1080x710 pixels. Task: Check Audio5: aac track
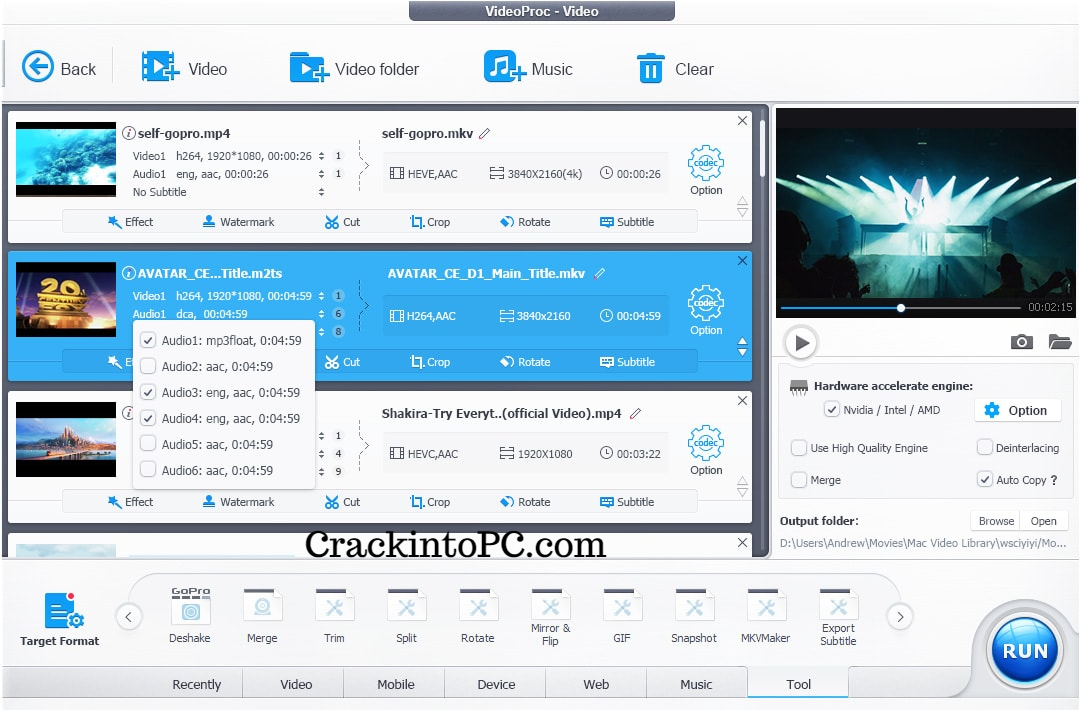click(147, 444)
